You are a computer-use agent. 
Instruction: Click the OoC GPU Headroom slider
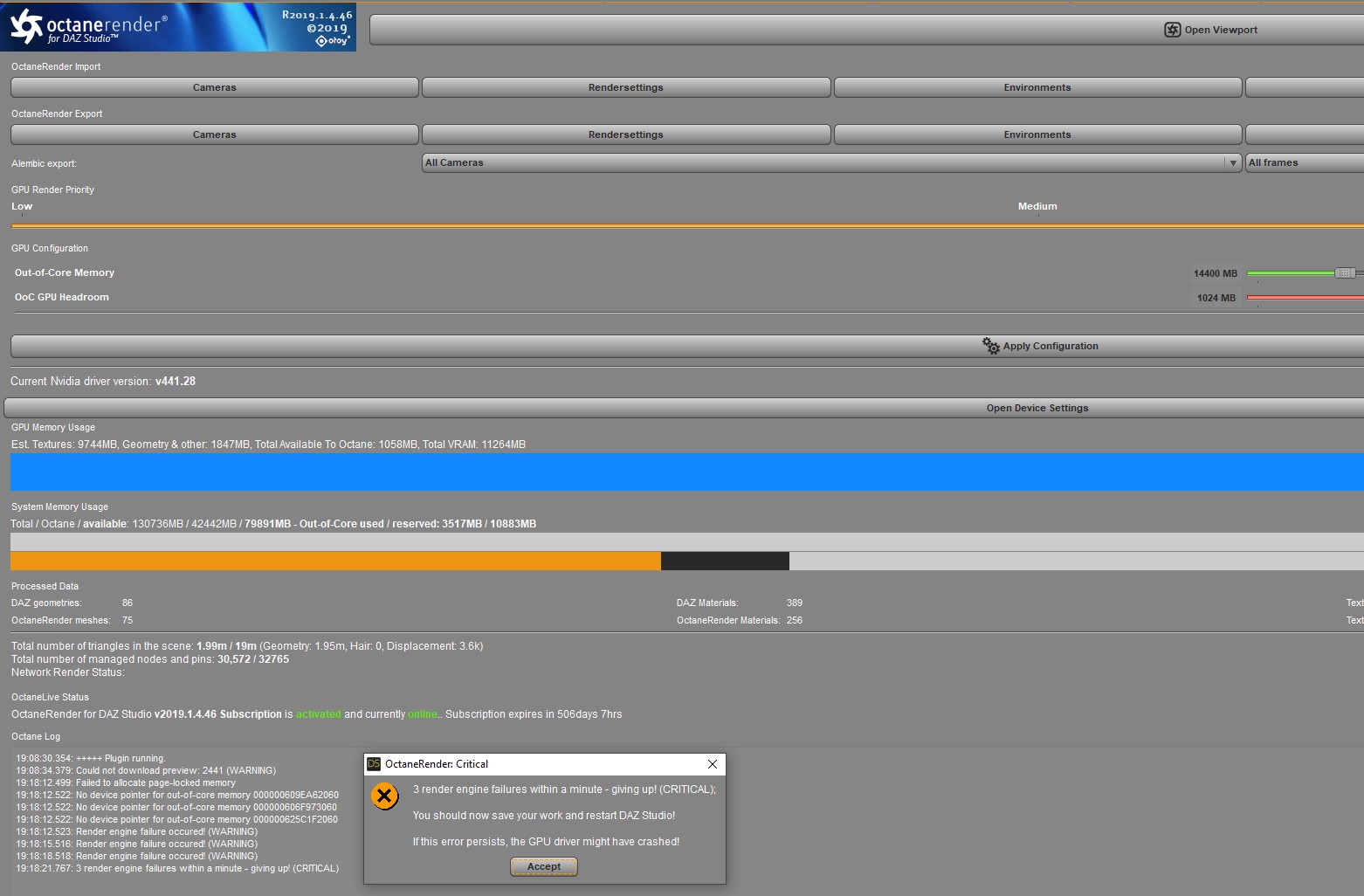click(1305, 298)
